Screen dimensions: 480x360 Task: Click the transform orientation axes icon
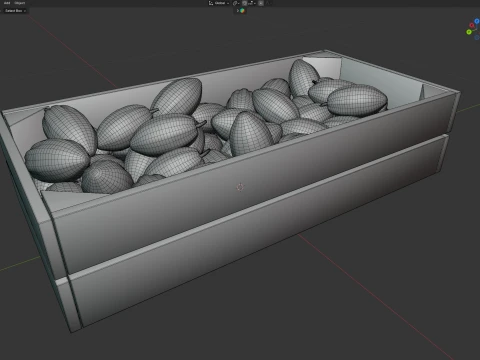point(211,3)
